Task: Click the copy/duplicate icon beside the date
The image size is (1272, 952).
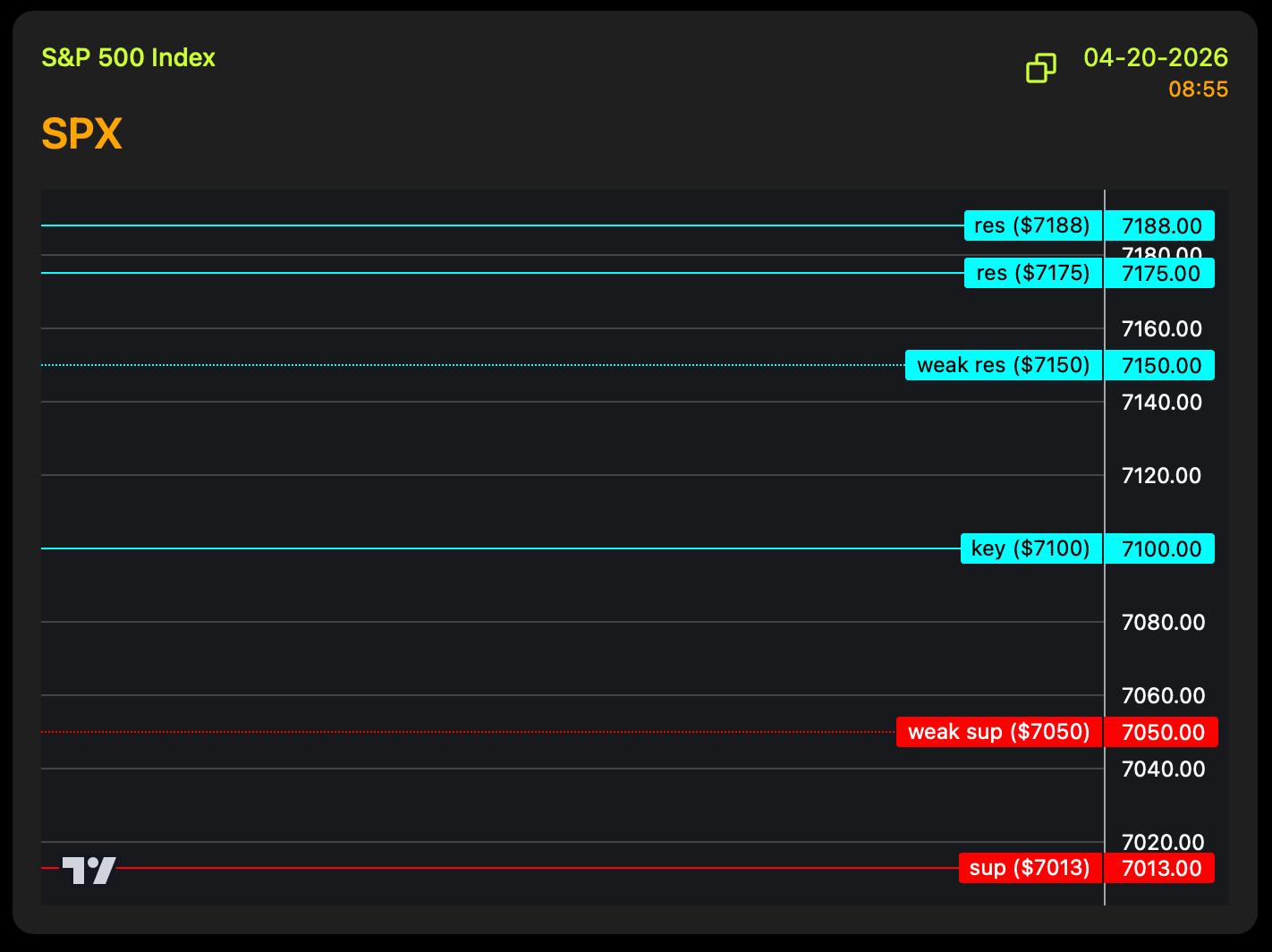Action: coord(1041,68)
